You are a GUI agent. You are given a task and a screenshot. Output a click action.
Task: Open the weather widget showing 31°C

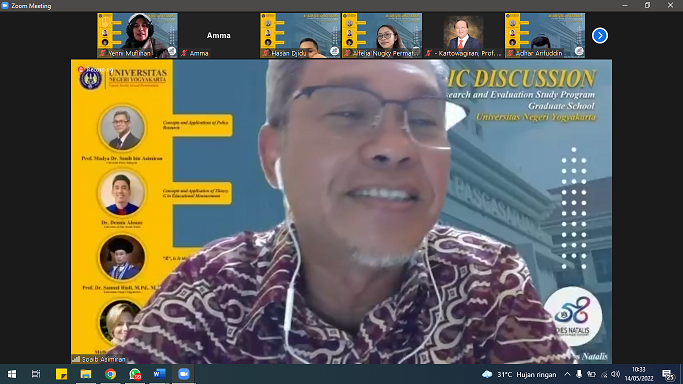[519, 374]
